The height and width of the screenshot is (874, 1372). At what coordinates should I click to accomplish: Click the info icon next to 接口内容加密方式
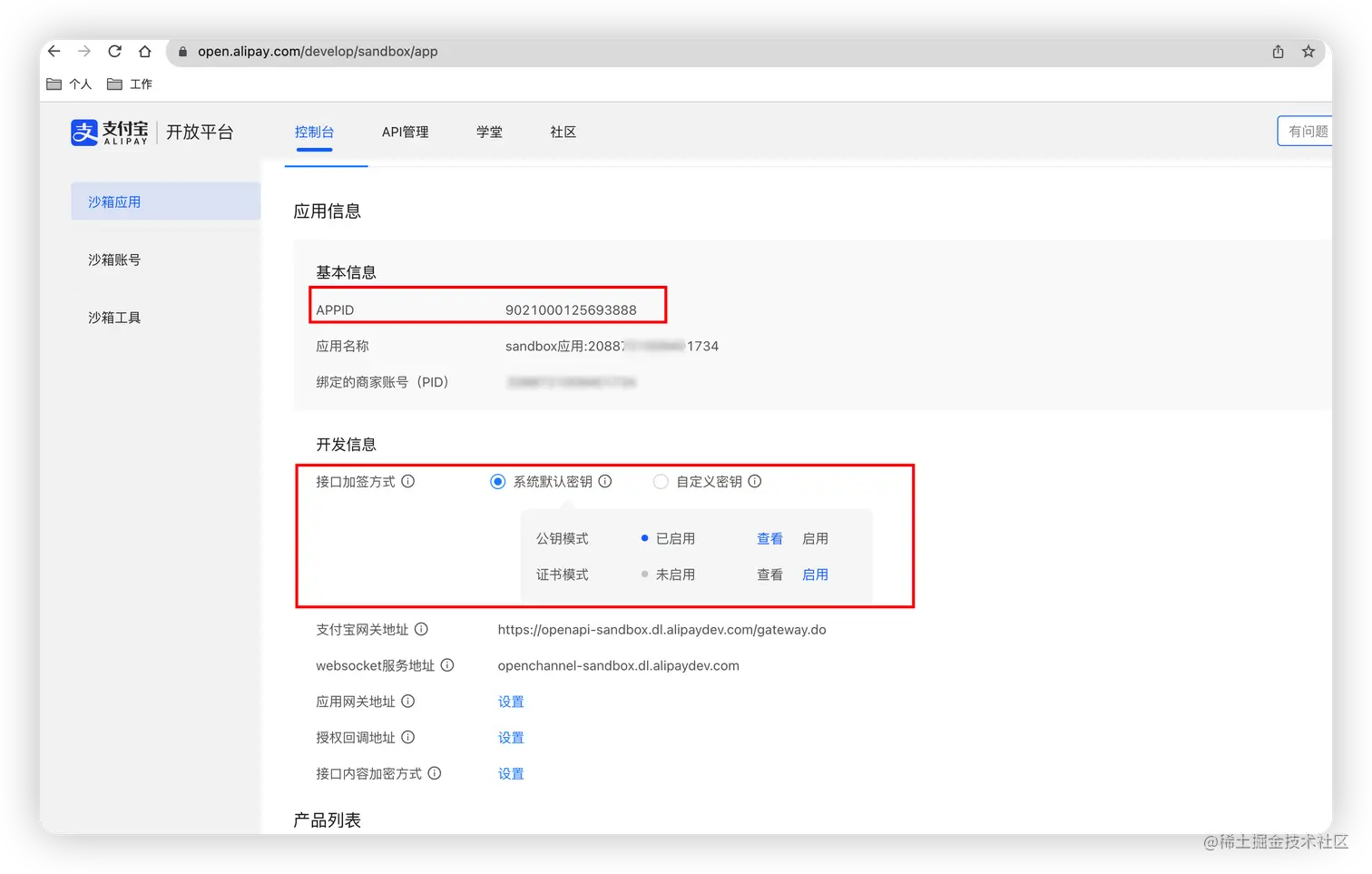[435, 773]
